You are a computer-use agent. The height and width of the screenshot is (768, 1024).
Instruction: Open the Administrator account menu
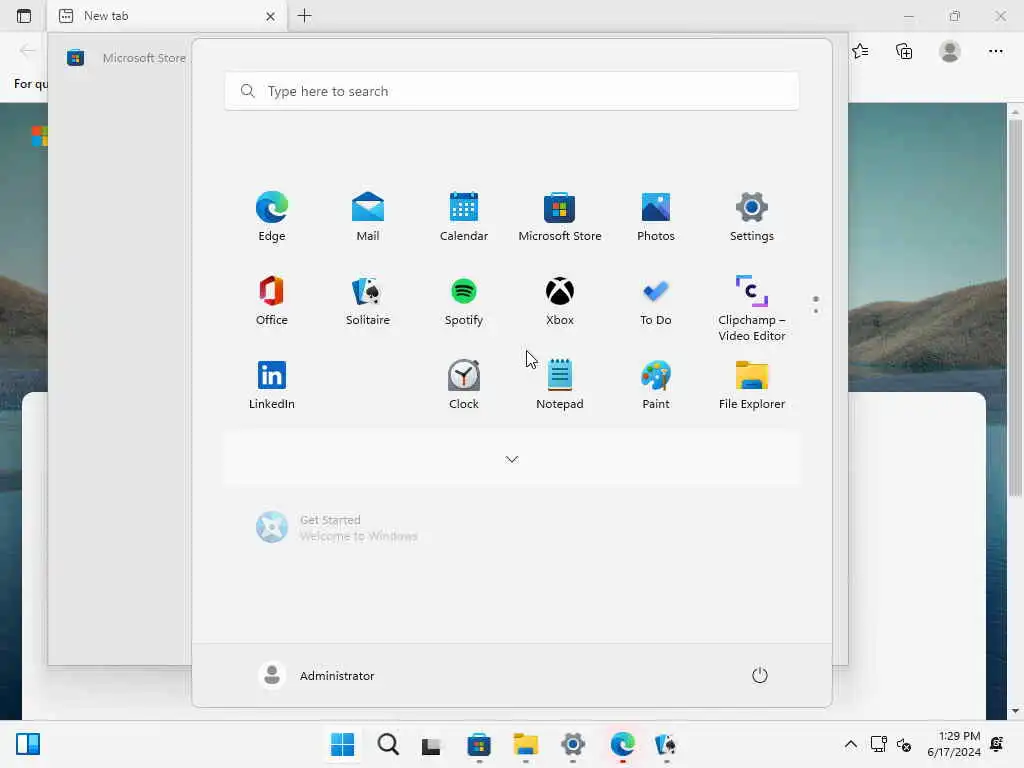pyautogui.click(x=316, y=675)
